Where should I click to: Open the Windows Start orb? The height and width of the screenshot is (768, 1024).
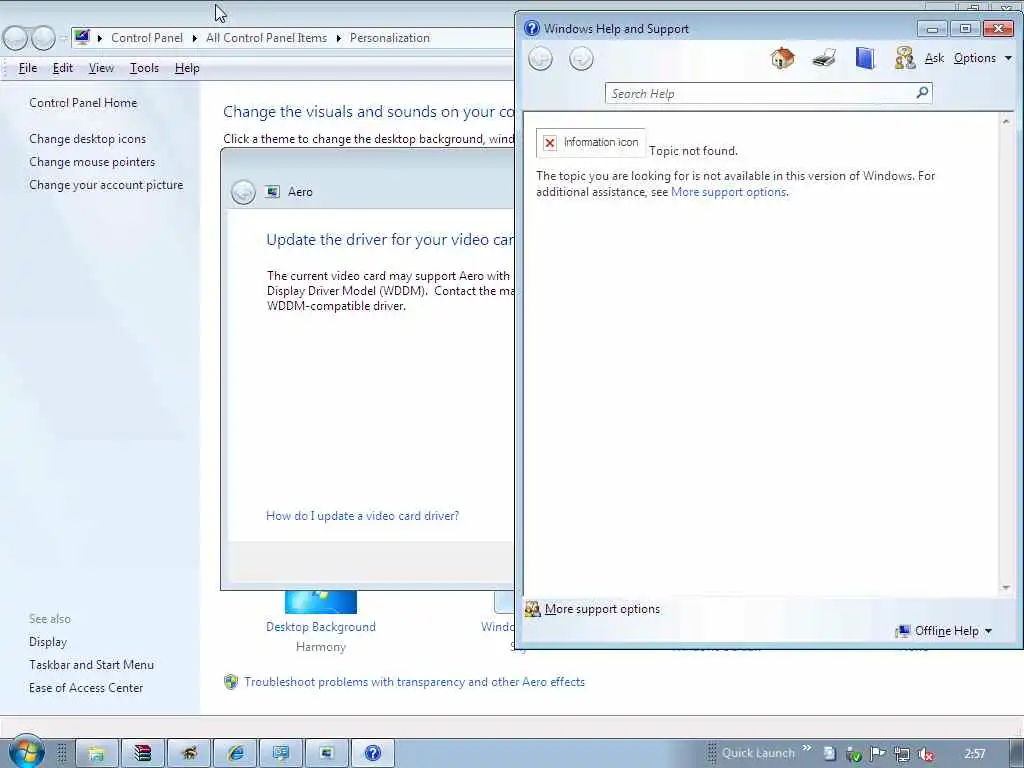coord(26,752)
